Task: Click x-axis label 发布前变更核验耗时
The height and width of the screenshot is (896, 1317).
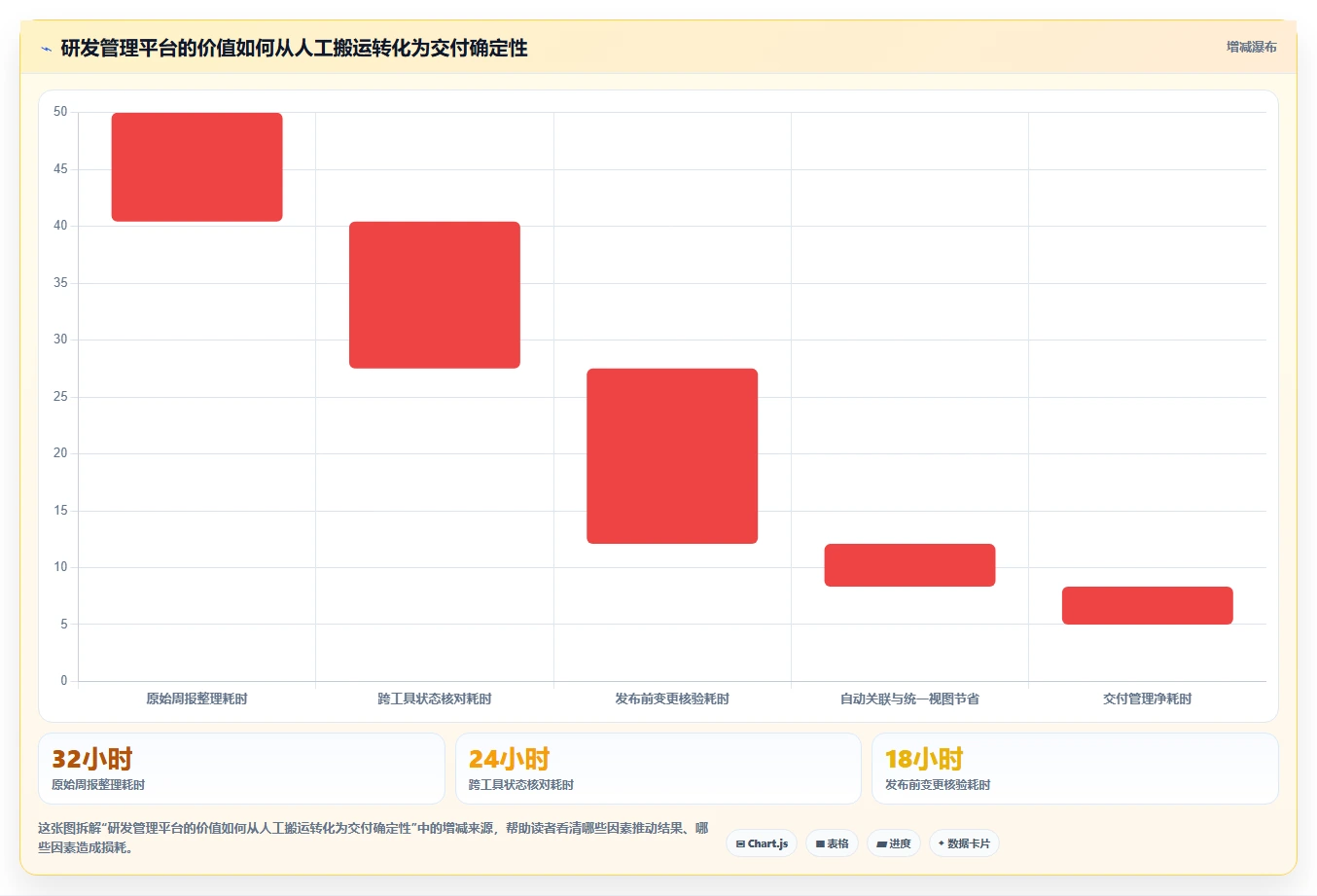Action: pos(672,699)
